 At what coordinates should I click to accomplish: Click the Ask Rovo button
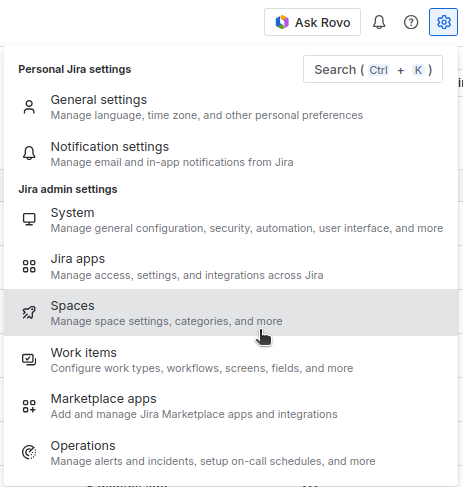coord(312,22)
